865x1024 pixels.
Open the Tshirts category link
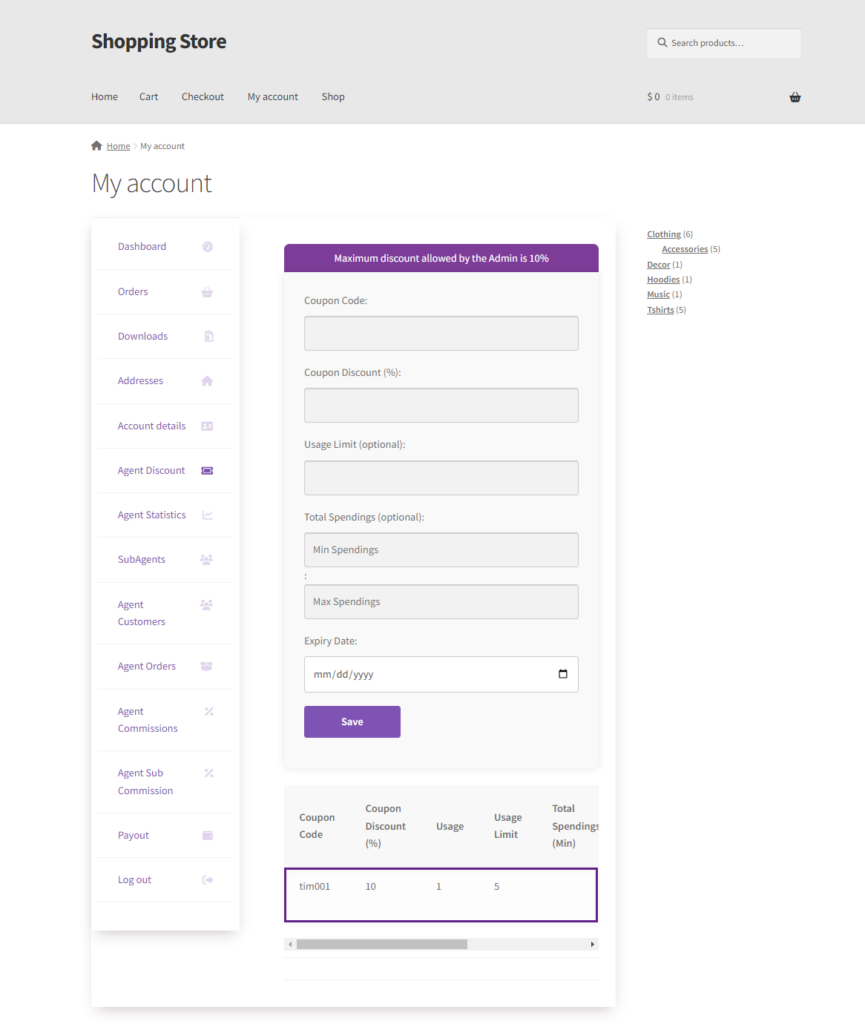[x=660, y=310]
